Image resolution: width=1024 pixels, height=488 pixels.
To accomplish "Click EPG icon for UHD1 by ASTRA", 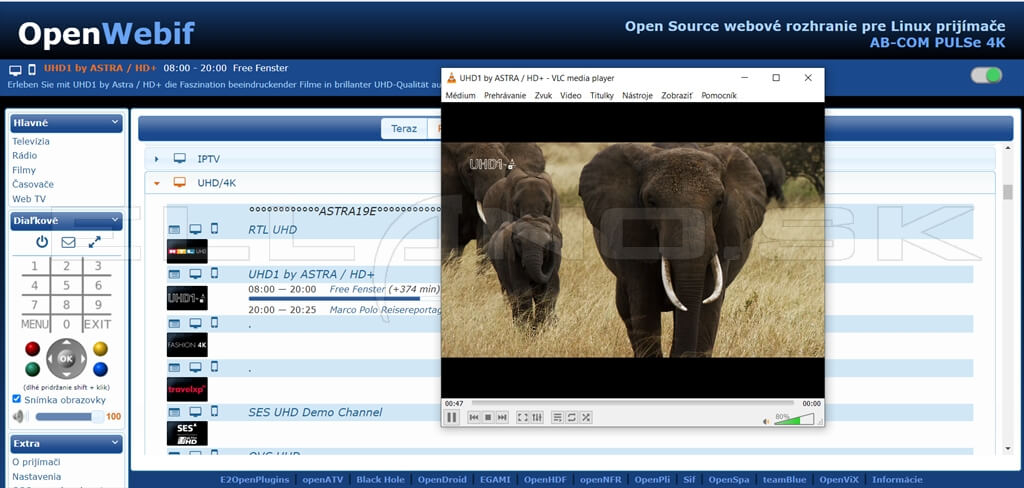I will 174,274.
